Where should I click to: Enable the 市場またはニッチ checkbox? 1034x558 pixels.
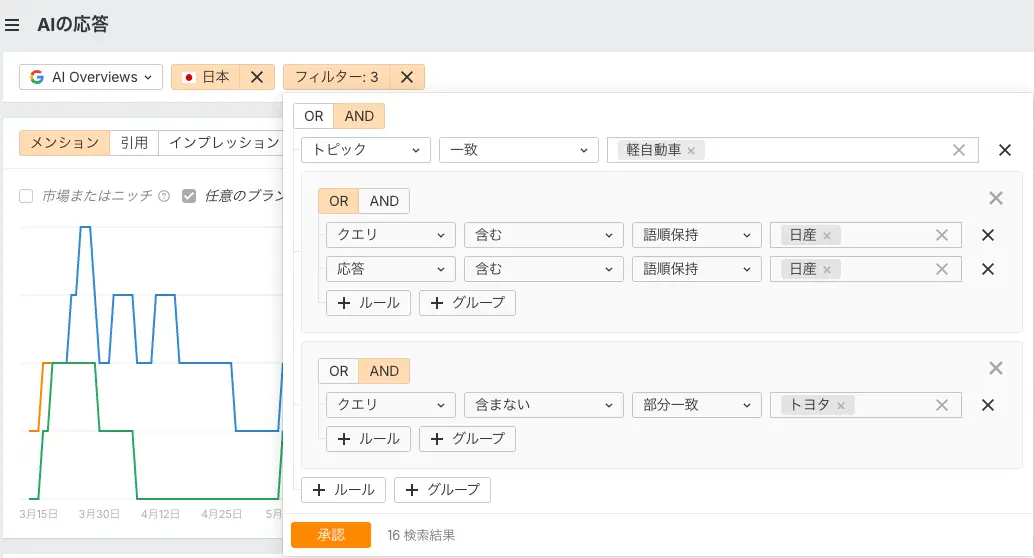pos(27,196)
